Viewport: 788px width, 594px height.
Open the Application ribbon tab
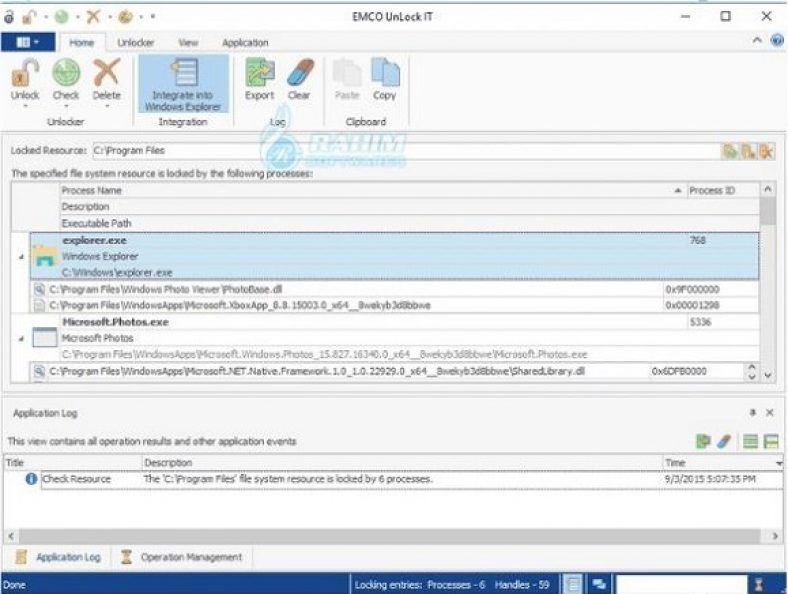coord(245,43)
